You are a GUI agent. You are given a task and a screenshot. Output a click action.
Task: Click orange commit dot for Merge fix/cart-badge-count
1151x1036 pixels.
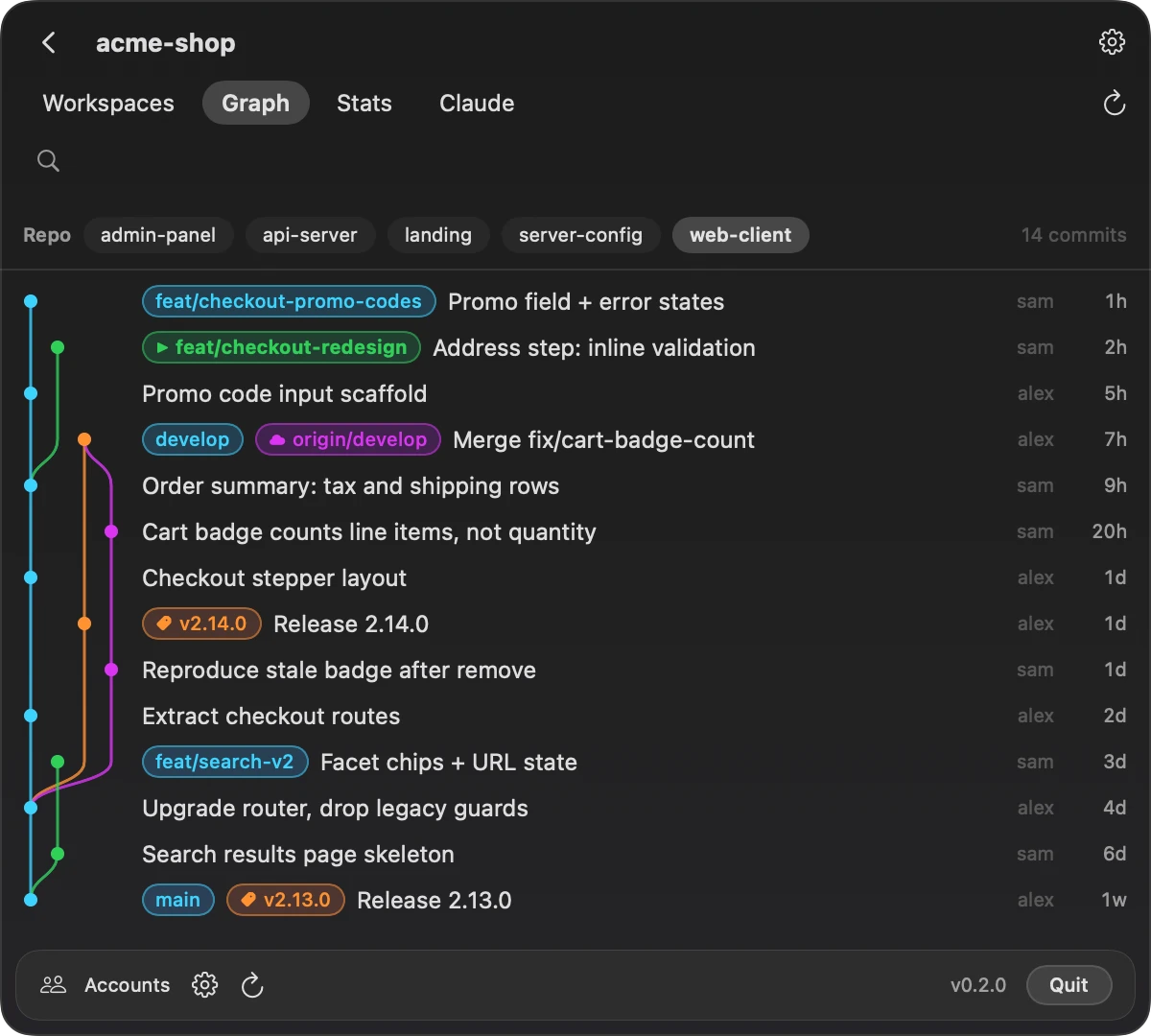click(x=84, y=439)
